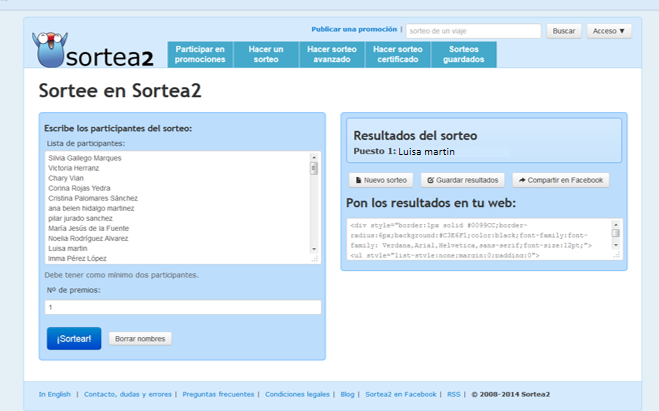Click participant Imma Pérez López

click(x=77, y=258)
